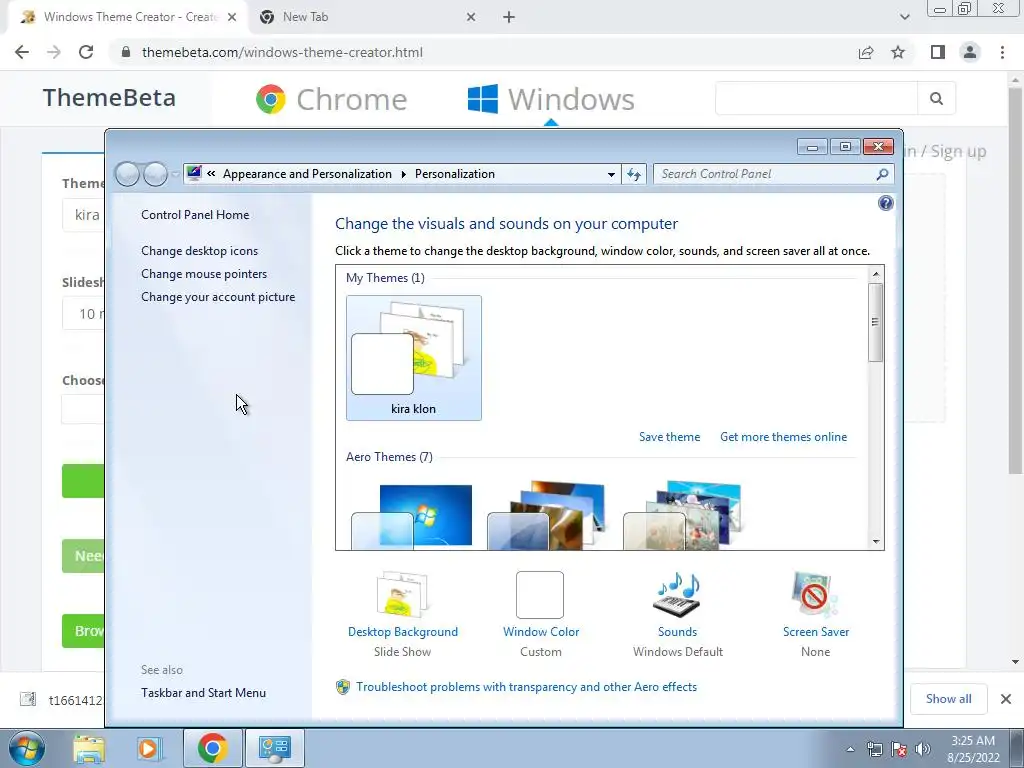The height and width of the screenshot is (768, 1024).
Task: Open the Desktop Background slide show icon
Action: 403,594
